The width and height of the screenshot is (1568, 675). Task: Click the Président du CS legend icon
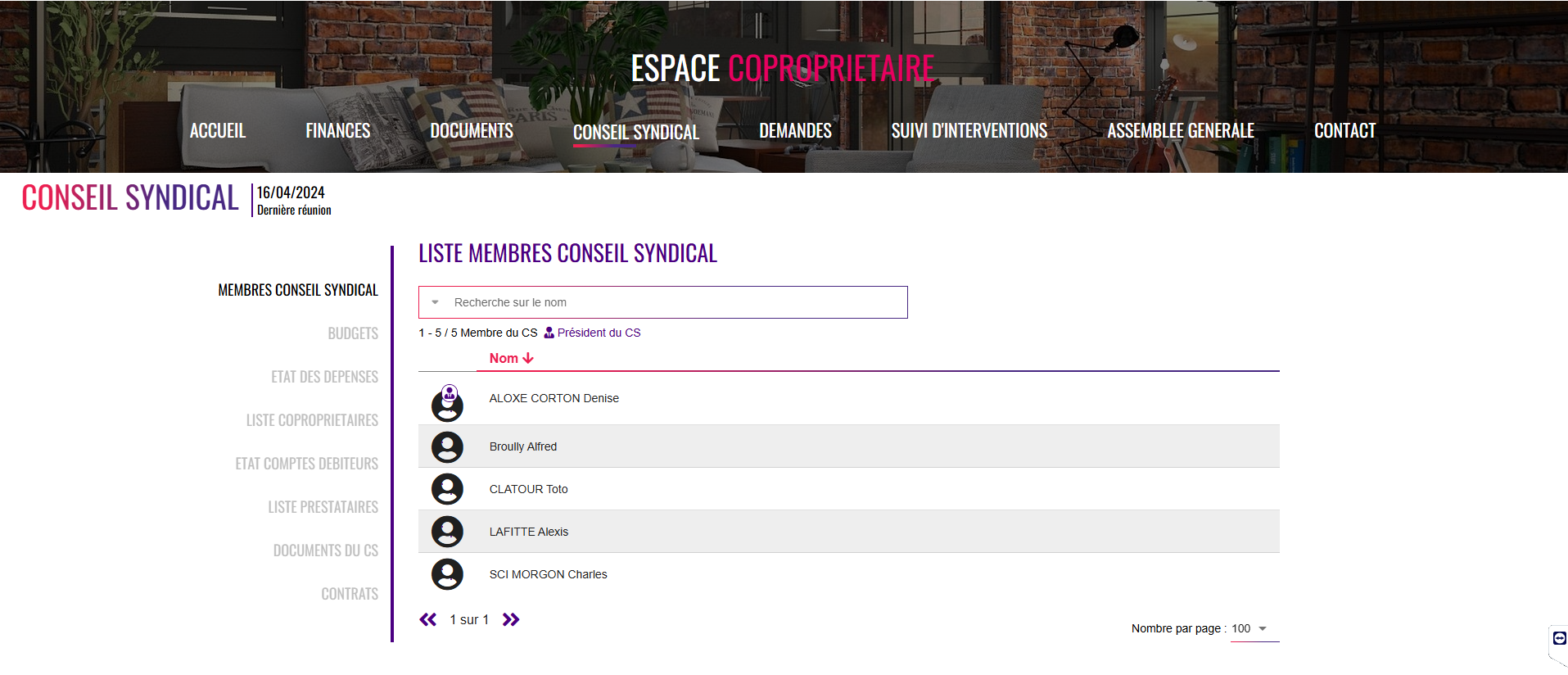549,333
